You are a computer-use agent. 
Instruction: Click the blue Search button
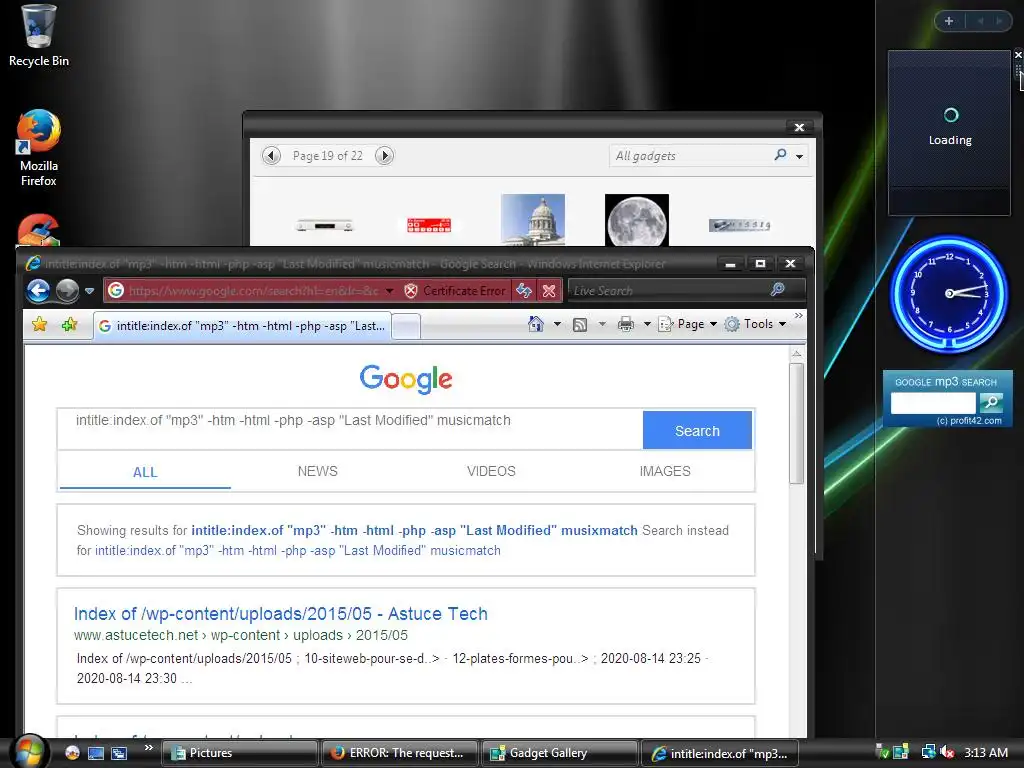[697, 430]
